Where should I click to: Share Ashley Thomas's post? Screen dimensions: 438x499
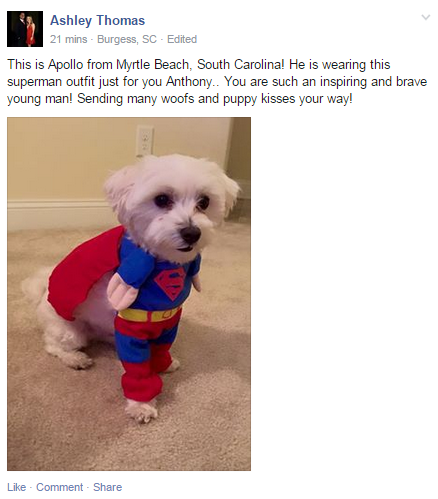(107, 487)
